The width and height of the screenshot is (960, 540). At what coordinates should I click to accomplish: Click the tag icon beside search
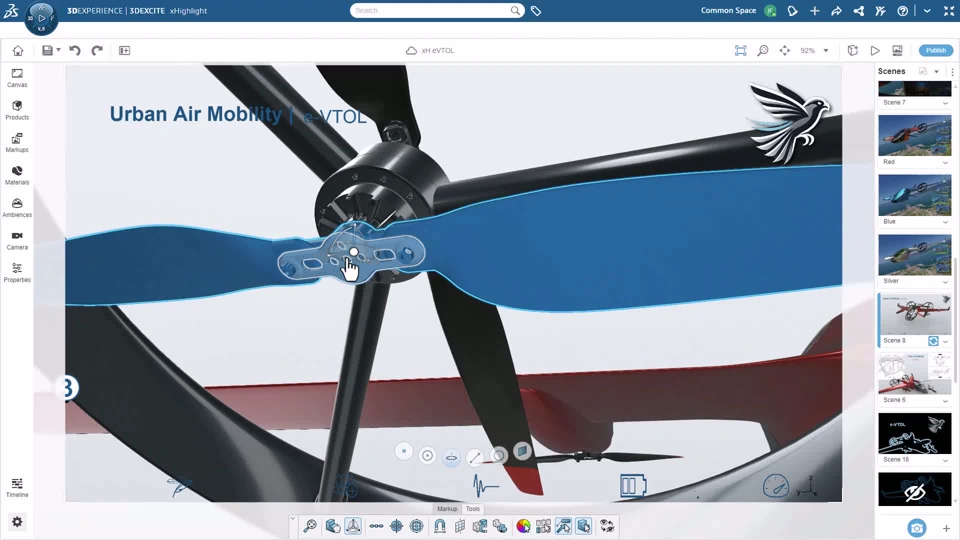pyautogui.click(x=536, y=10)
